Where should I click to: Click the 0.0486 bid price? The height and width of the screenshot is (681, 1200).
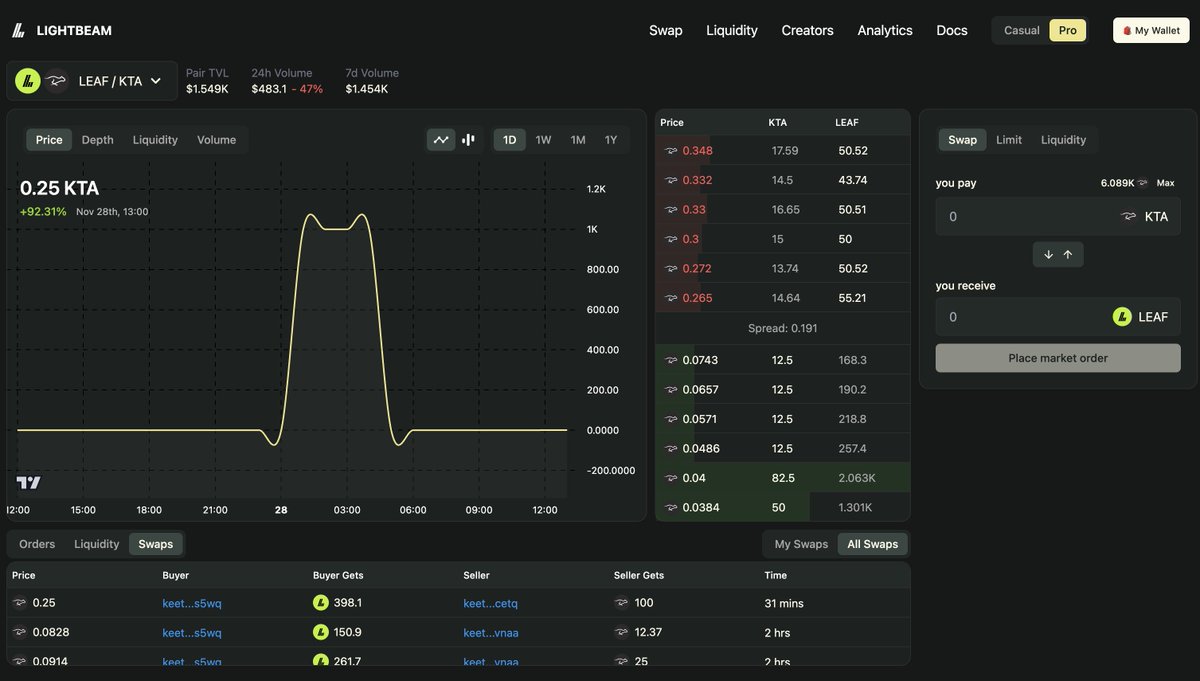(701, 449)
